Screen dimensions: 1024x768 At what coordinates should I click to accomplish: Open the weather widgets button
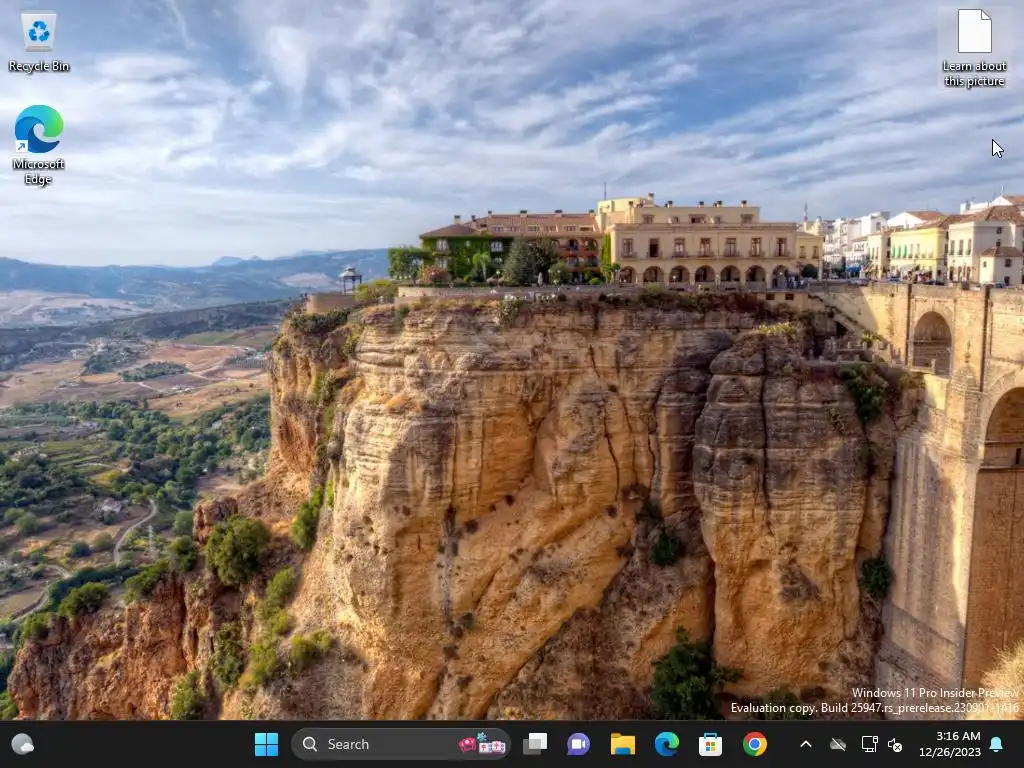(x=23, y=744)
